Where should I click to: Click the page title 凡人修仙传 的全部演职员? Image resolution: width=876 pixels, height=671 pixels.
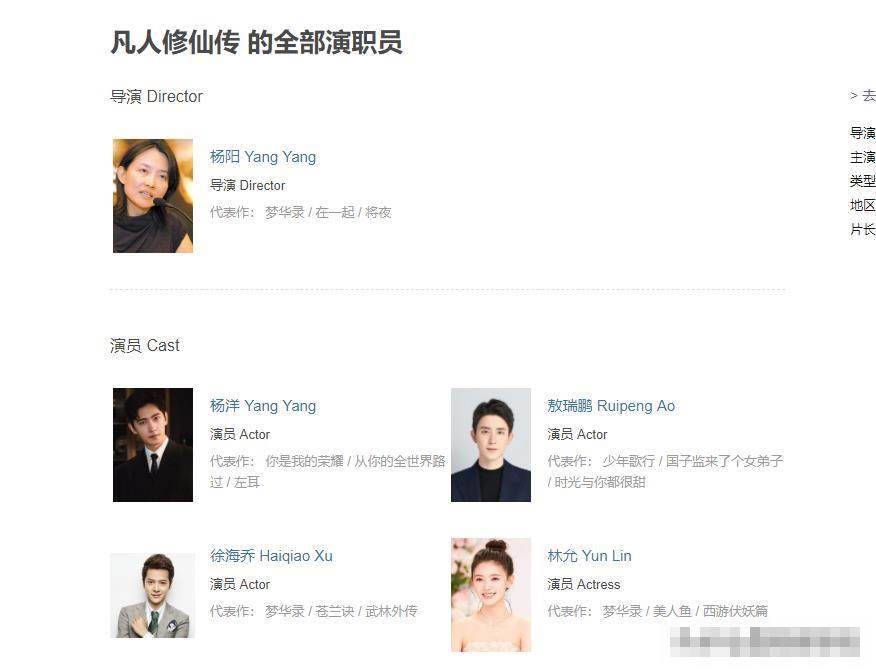(256, 42)
